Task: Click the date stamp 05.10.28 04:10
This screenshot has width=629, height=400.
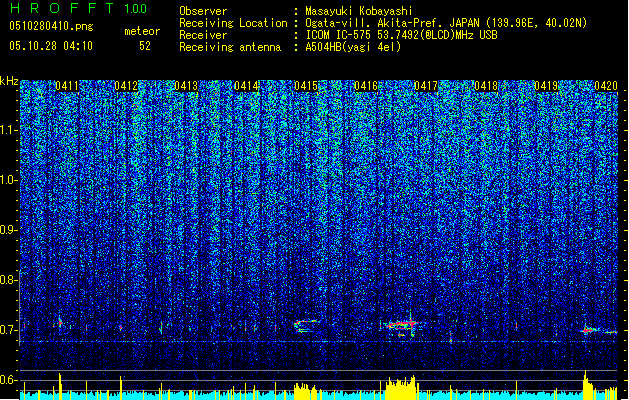Action: [x=51, y=46]
